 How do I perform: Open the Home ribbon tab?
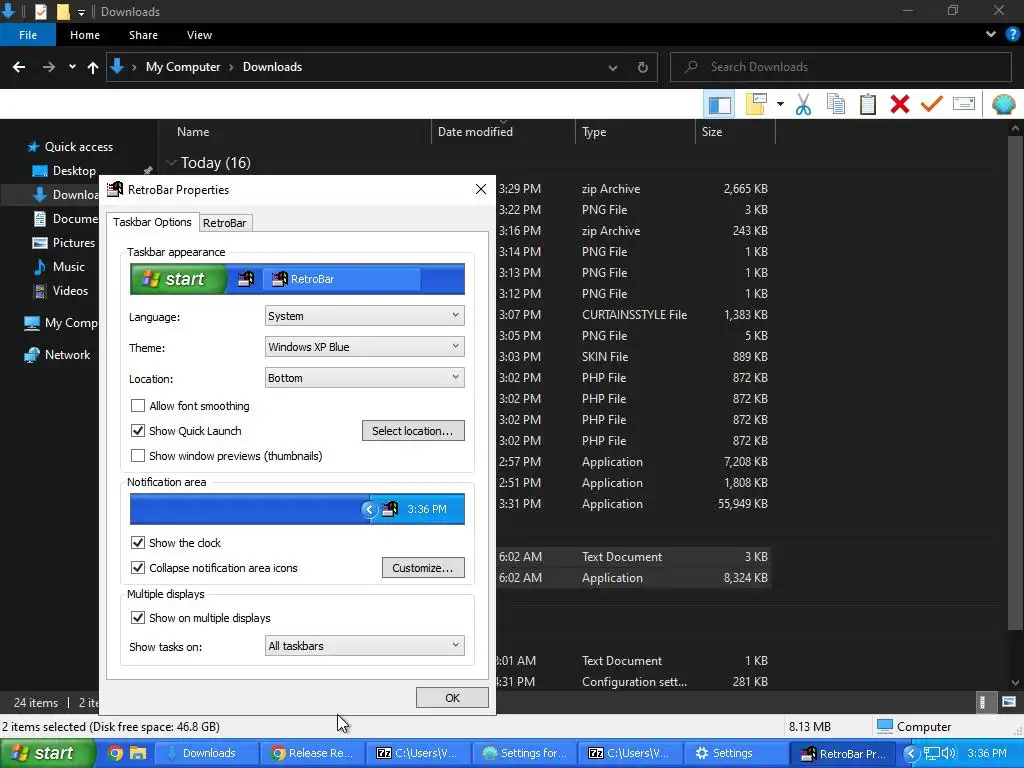click(x=85, y=35)
